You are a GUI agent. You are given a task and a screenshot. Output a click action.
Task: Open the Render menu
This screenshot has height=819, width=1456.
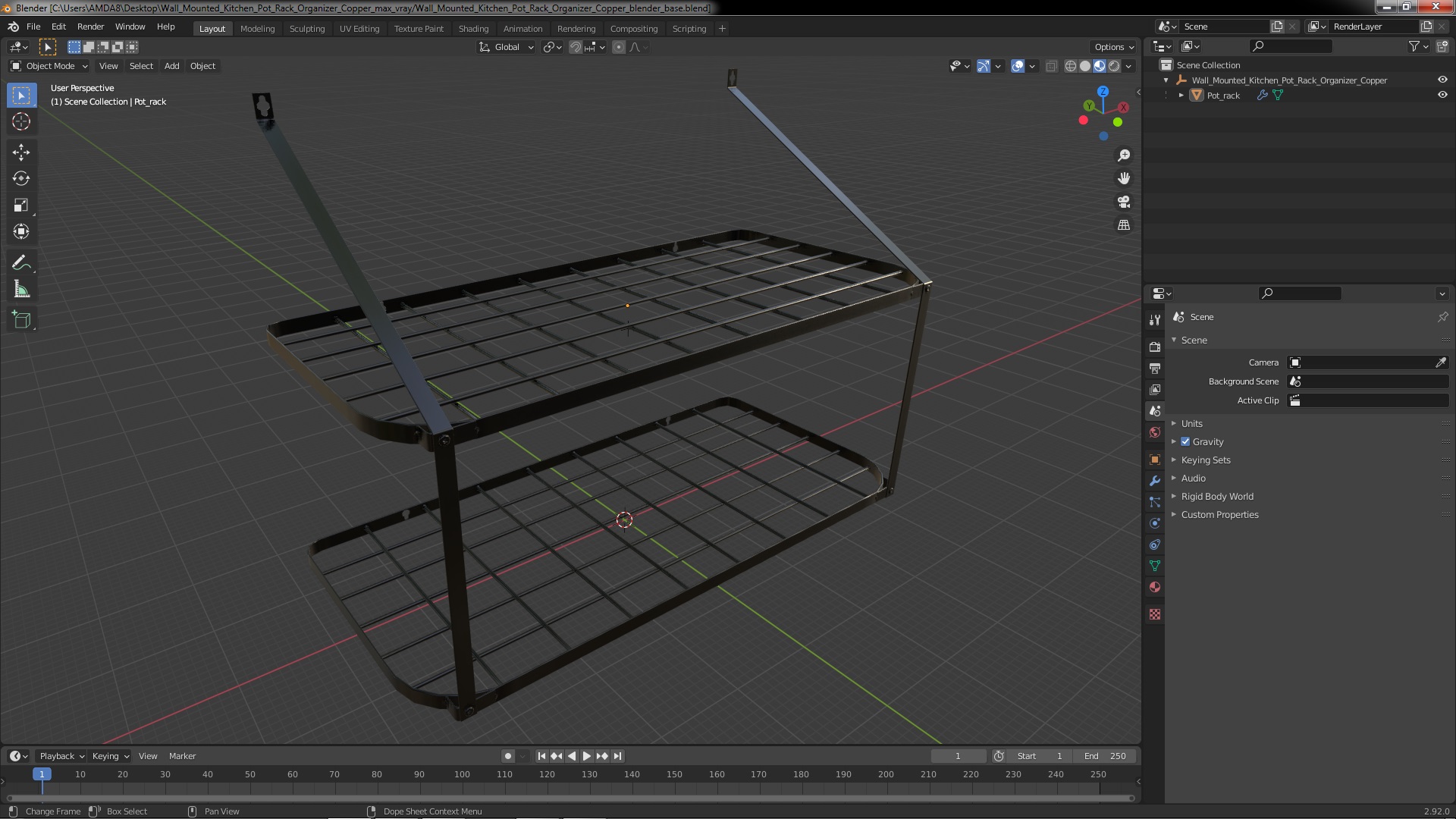pos(90,27)
